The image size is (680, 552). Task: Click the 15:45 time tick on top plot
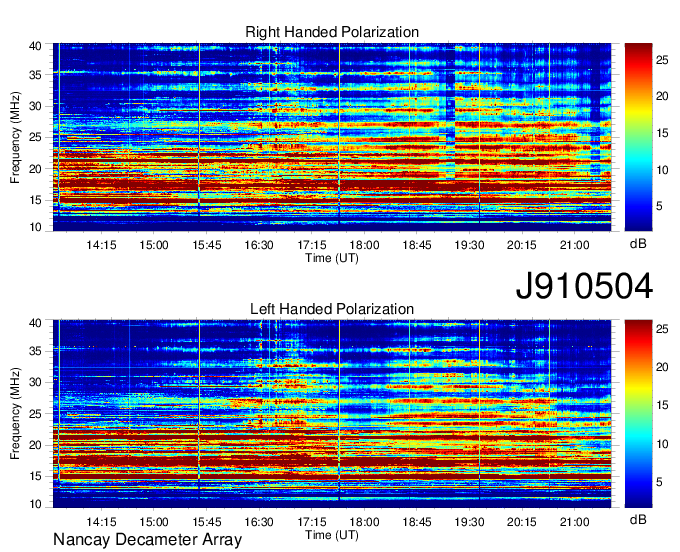coord(206,245)
